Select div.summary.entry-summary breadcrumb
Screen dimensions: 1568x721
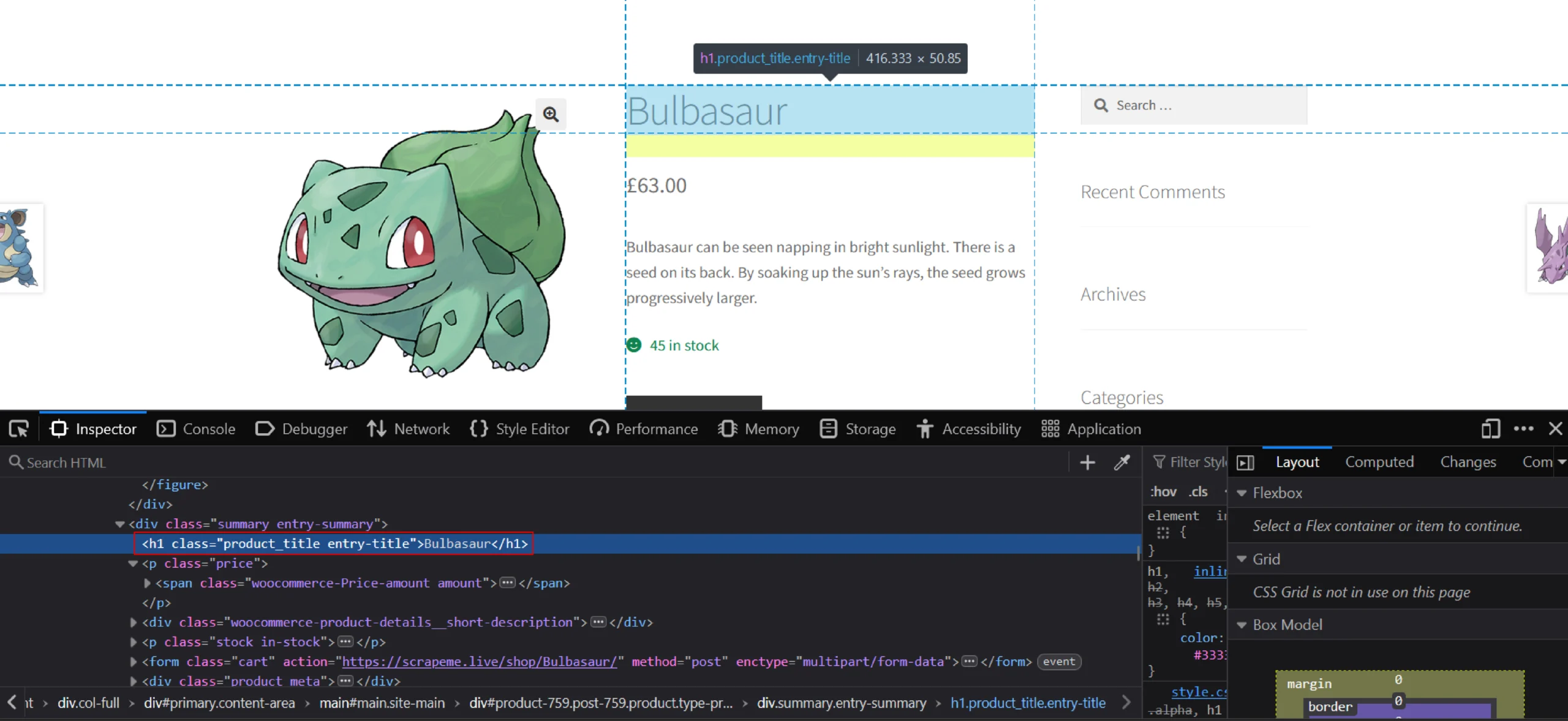pos(842,703)
